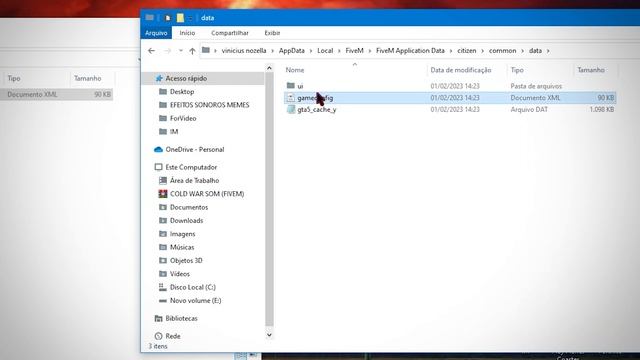Sort by Nome column header
Screen dimensions: 640x360
point(295,70)
